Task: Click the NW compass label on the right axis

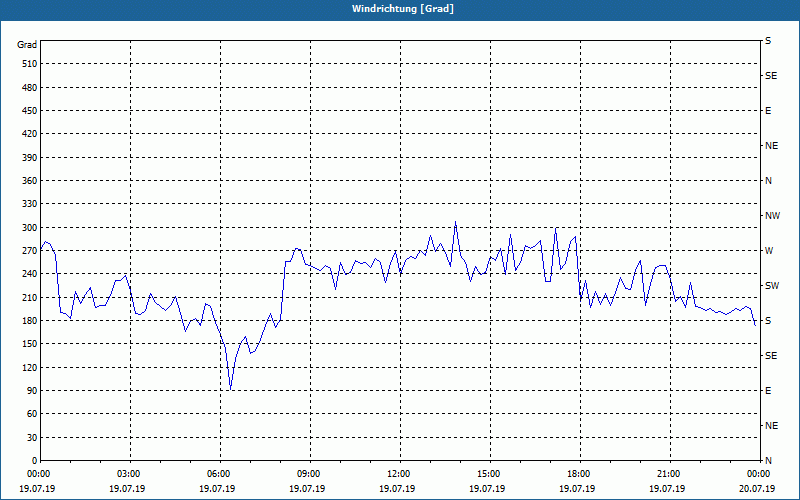Action: tap(772, 216)
